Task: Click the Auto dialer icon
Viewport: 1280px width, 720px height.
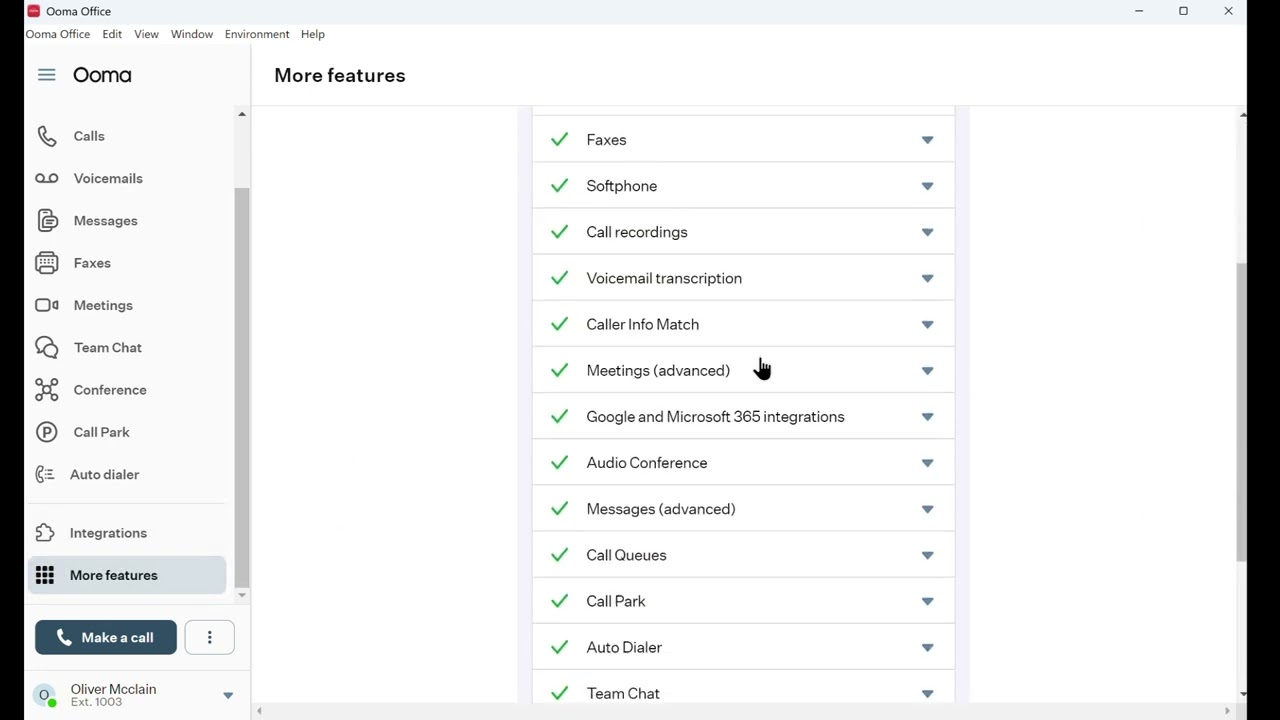Action: [45, 475]
